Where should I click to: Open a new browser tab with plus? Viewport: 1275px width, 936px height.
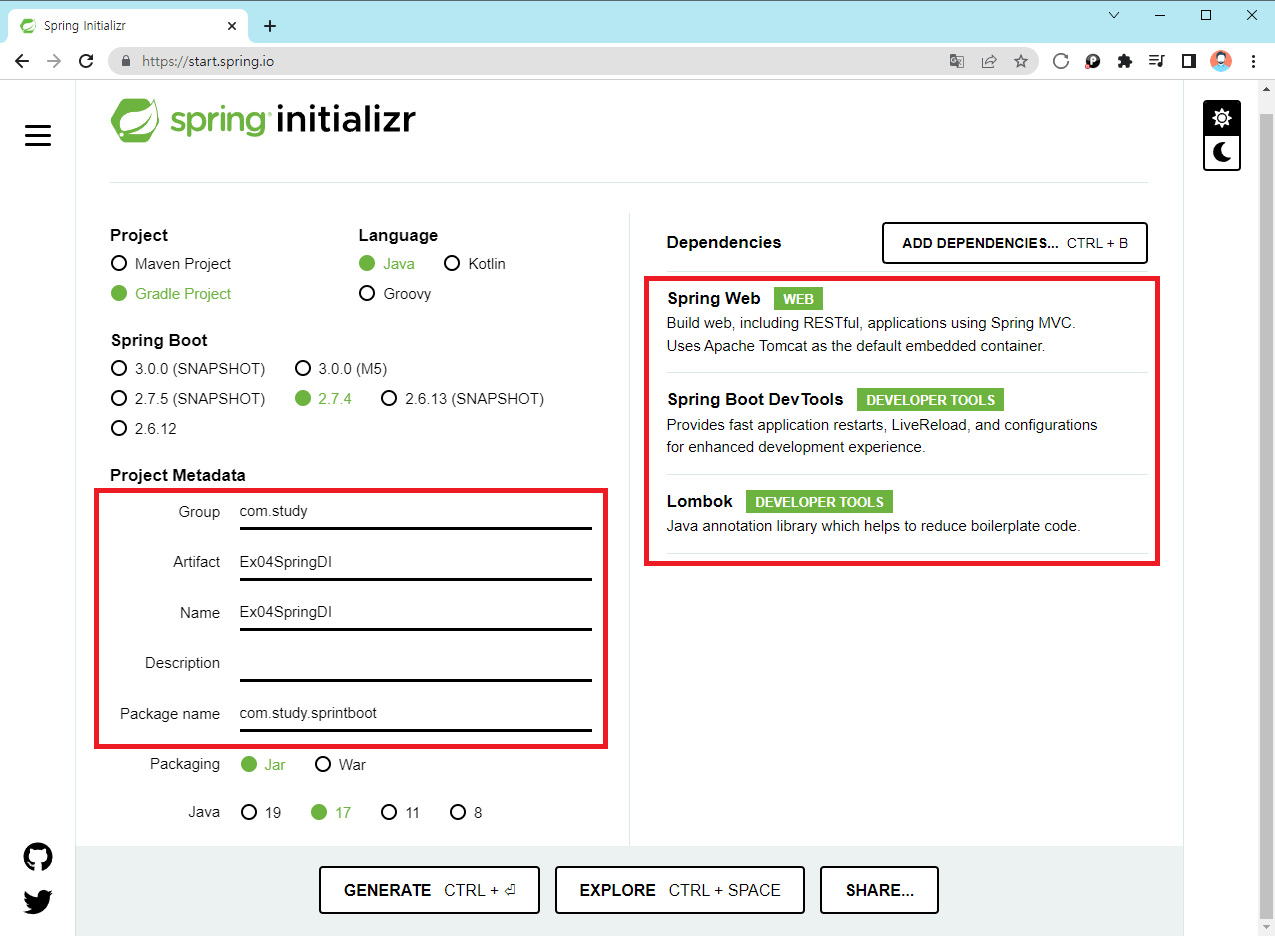[x=269, y=26]
